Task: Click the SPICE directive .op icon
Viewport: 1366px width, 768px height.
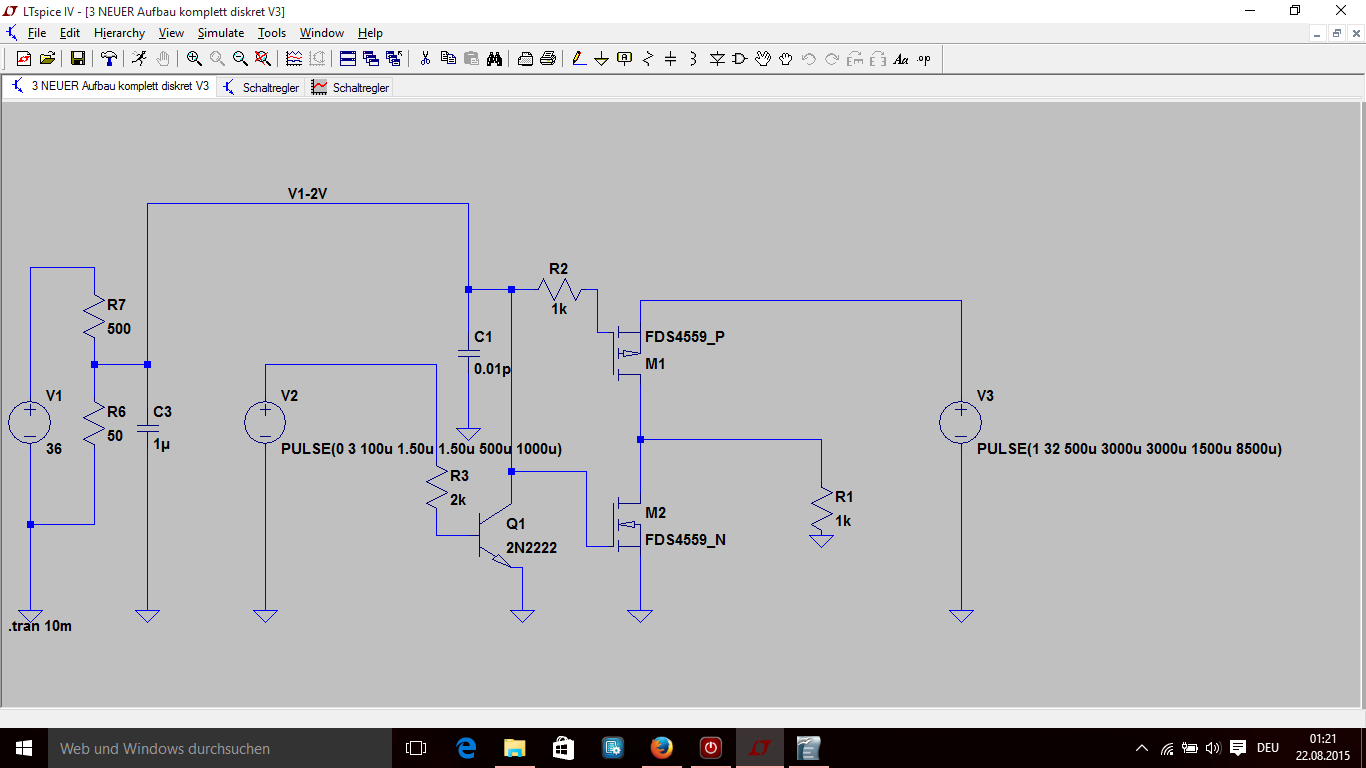Action: point(923,59)
